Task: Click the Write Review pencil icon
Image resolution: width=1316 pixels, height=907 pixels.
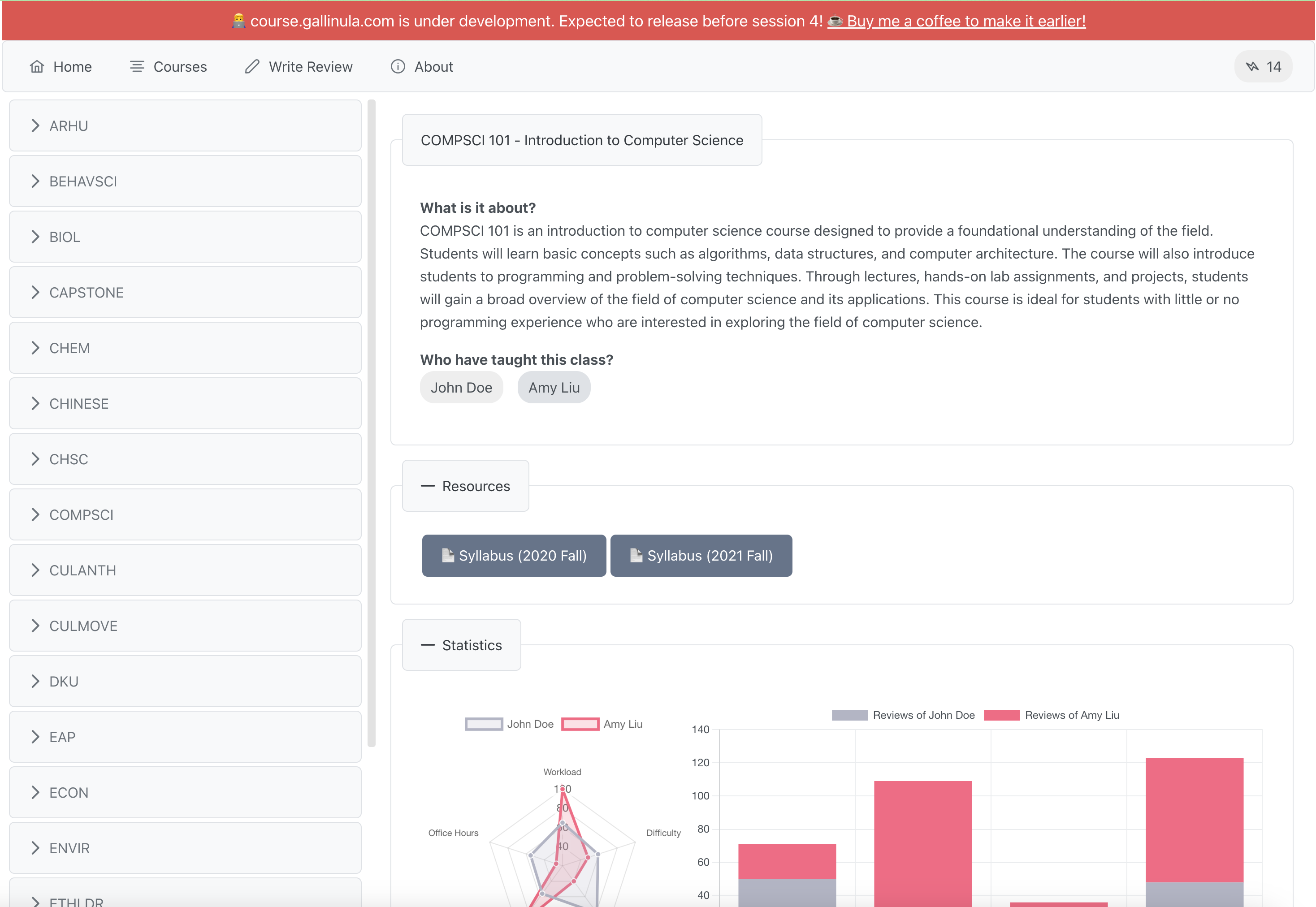Action: (252, 66)
